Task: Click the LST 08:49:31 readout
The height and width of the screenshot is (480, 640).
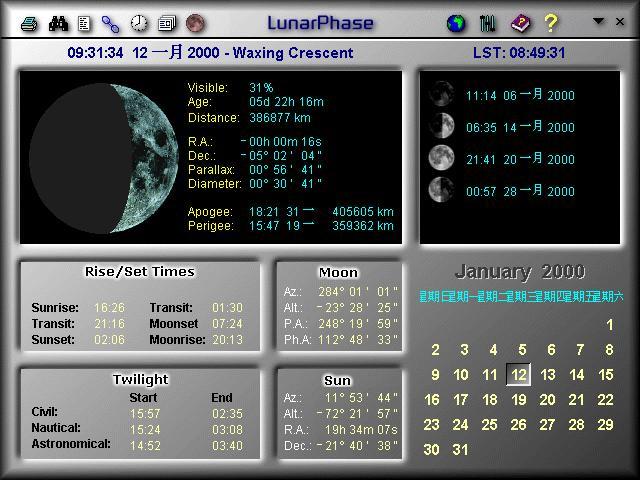Action: pyautogui.click(x=519, y=53)
